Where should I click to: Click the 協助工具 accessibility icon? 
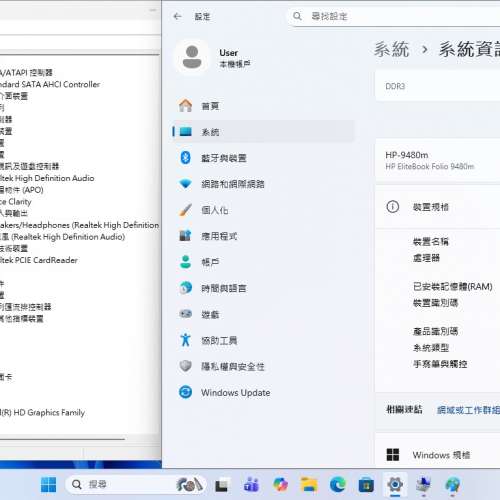pyautogui.click(x=185, y=340)
